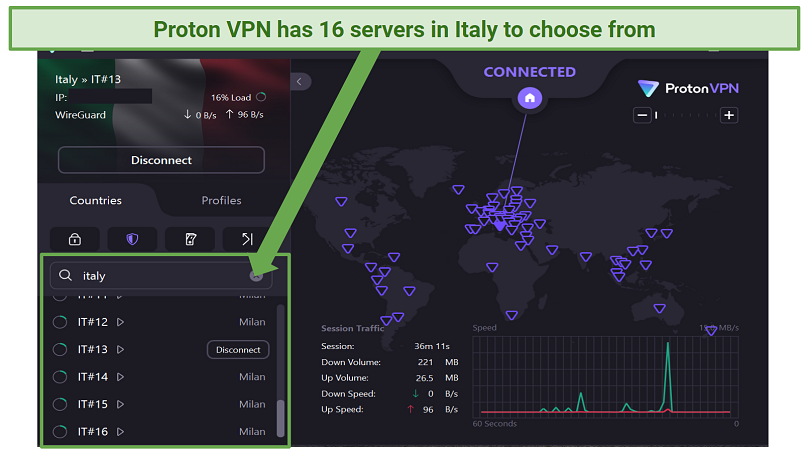
Task: Zoom in the map with plus button
Action: [729, 115]
